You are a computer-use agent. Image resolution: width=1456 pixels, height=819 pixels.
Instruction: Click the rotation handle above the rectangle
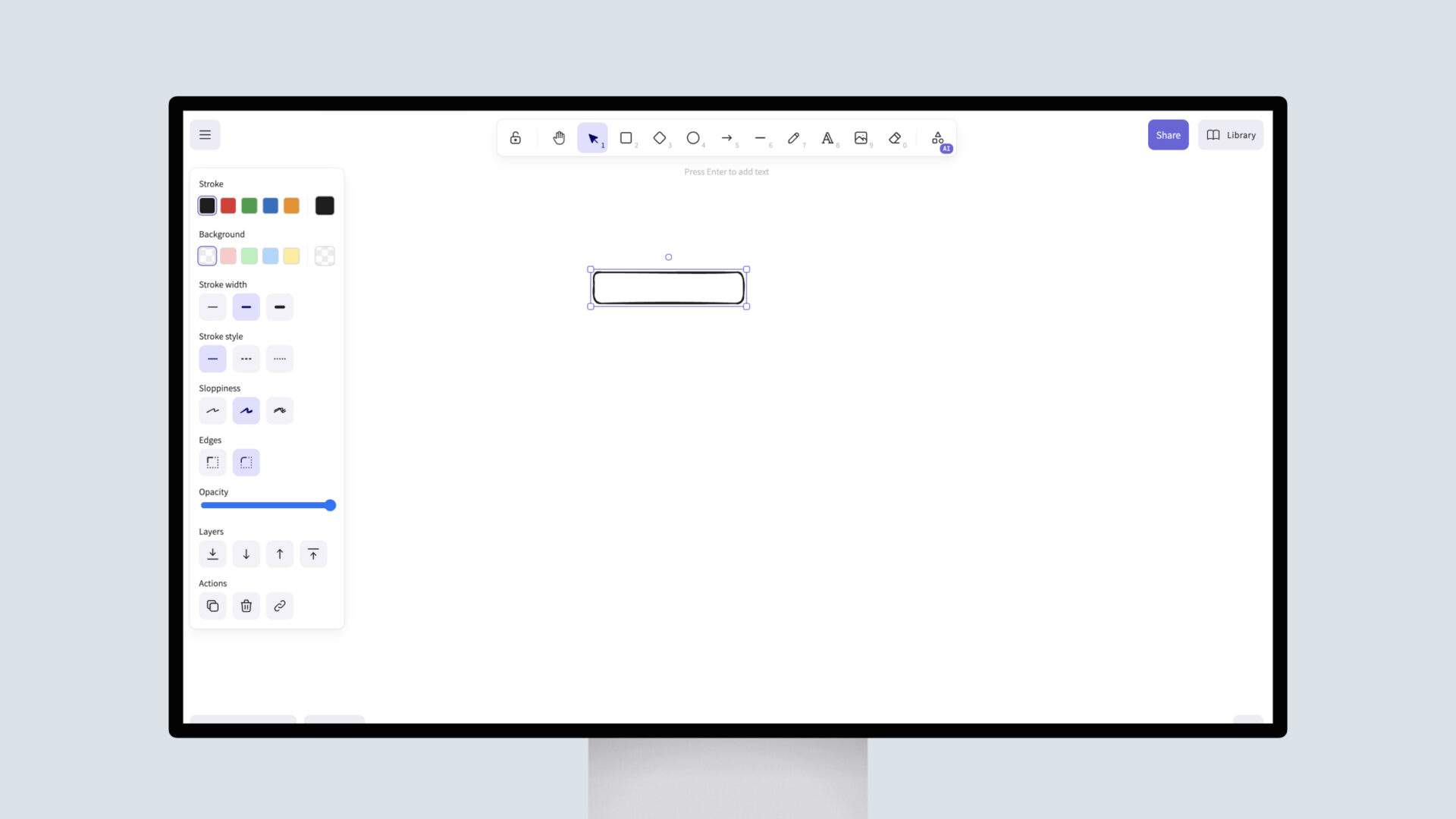pos(668,257)
